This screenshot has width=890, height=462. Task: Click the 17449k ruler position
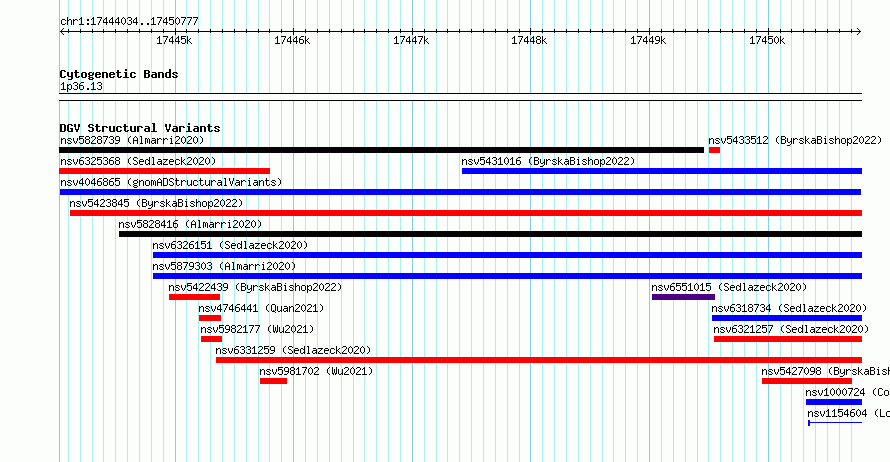click(x=648, y=40)
